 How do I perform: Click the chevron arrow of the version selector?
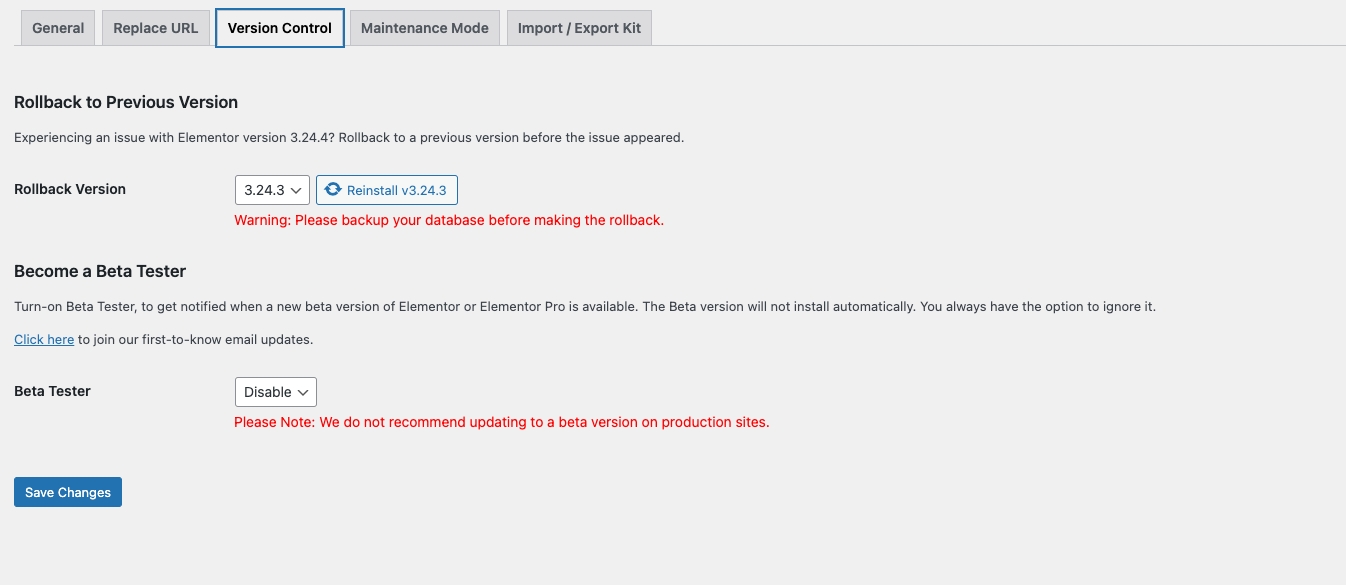[x=297, y=190]
